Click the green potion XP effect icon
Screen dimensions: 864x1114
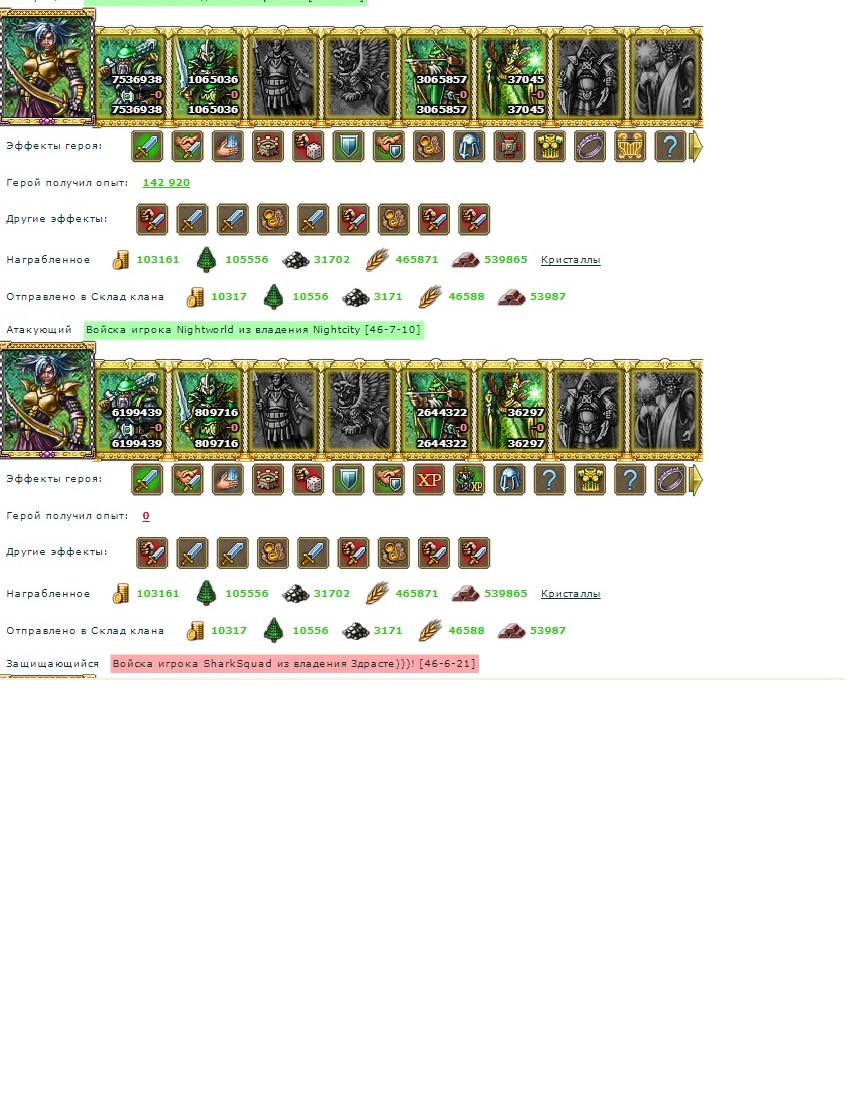(x=469, y=480)
